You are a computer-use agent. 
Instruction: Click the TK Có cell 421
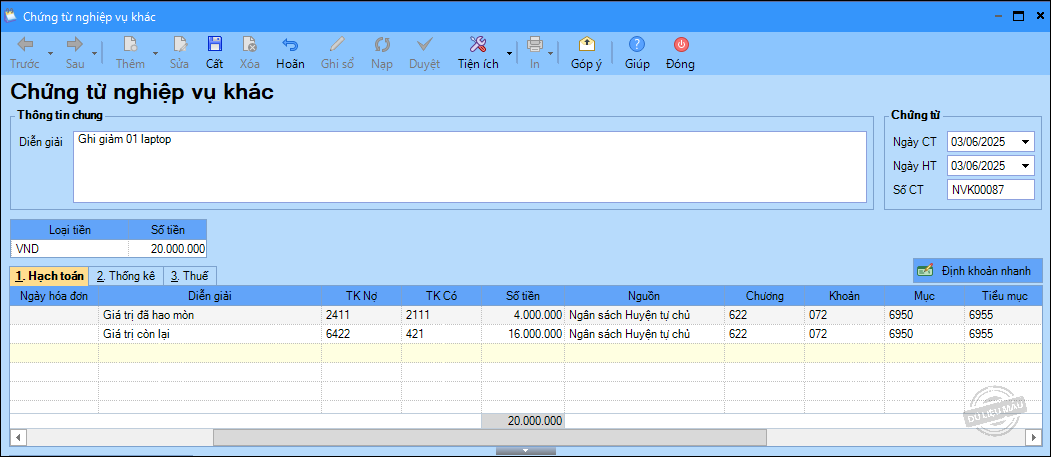click(x=441, y=334)
